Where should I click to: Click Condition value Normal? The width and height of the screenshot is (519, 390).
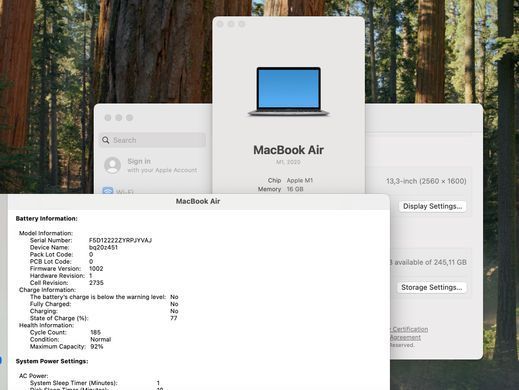coord(101,339)
